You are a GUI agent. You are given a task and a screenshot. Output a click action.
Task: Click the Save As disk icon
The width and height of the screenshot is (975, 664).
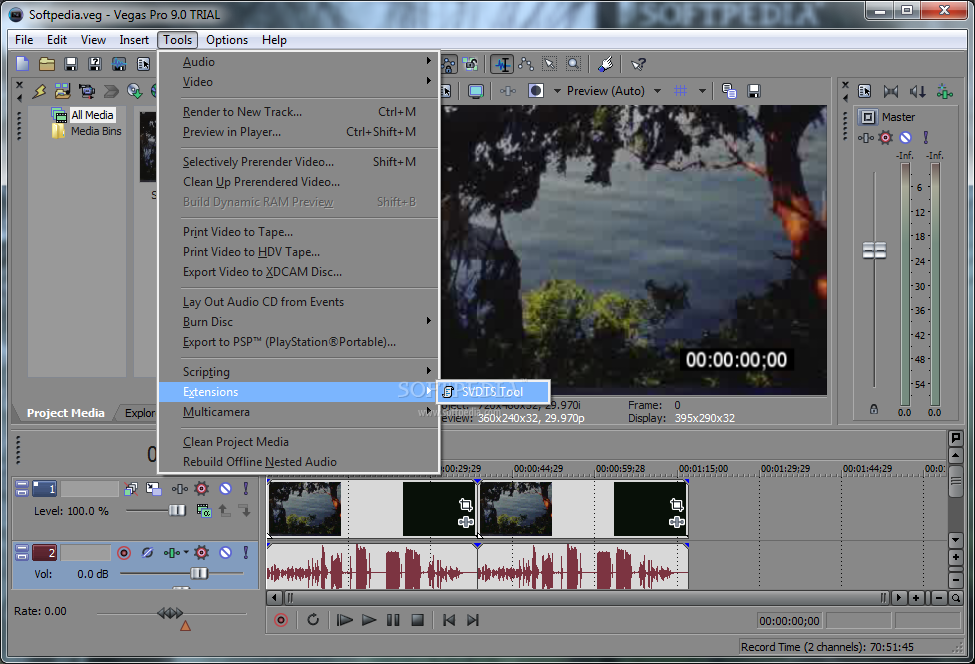pos(95,64)
